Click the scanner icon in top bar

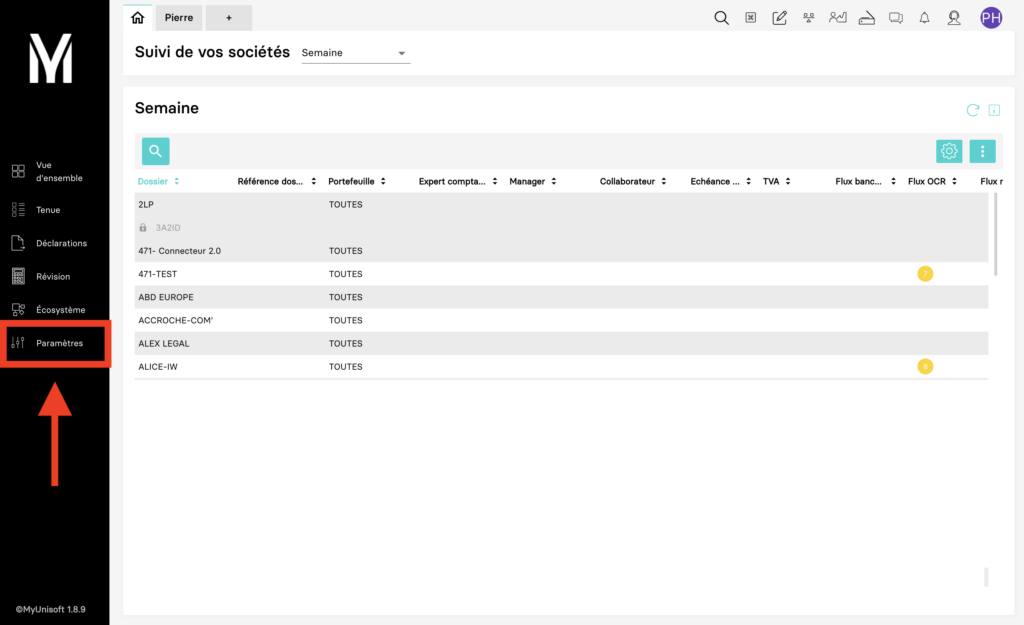(867, 18)
